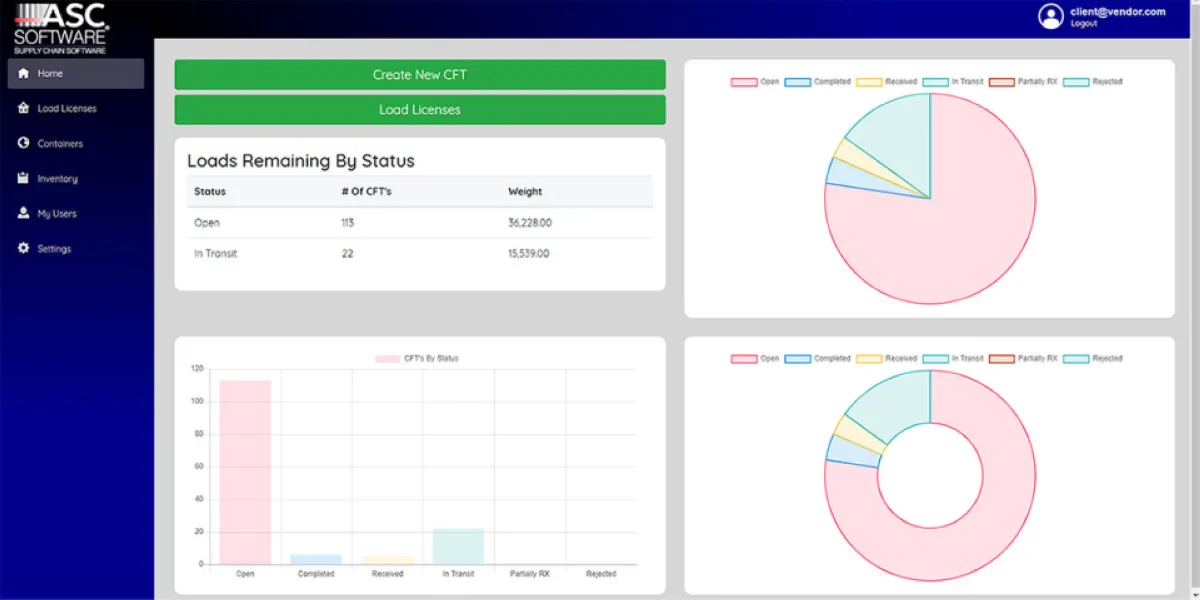
Task: Click the My Users person icon
Action: (x=24, y=213)
